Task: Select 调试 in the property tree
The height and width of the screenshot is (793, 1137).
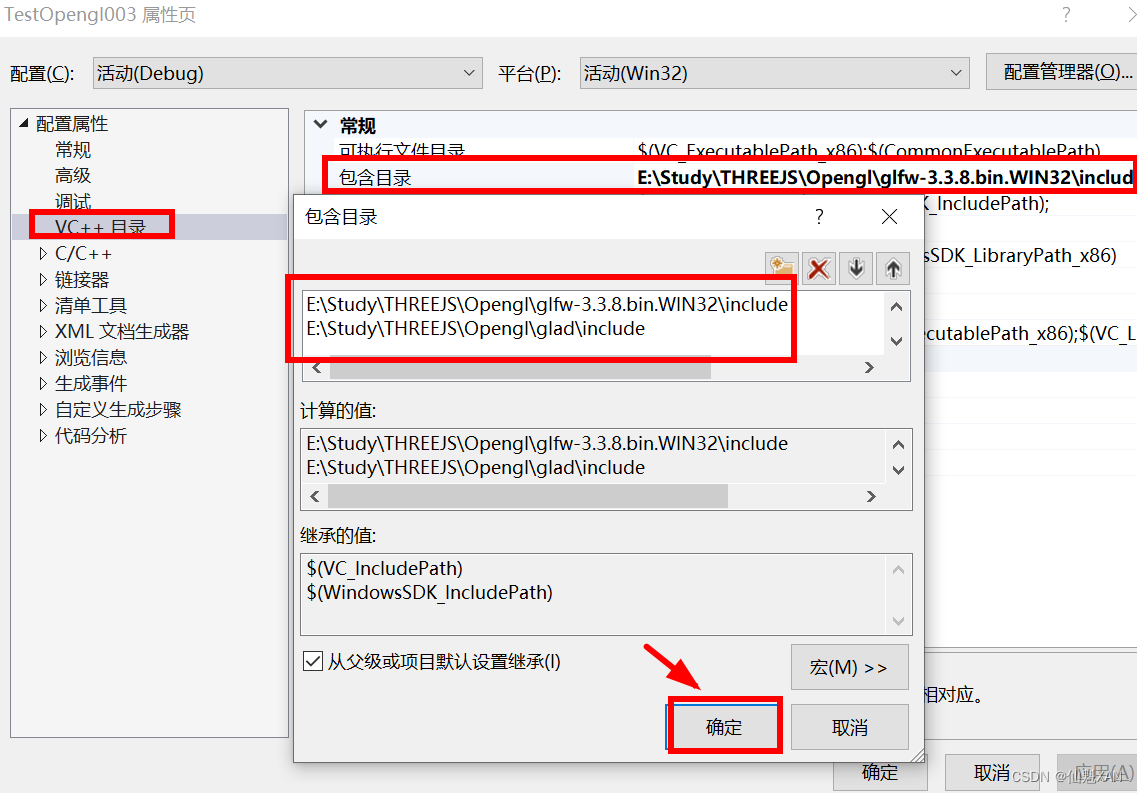Action: tap(72, 199)
